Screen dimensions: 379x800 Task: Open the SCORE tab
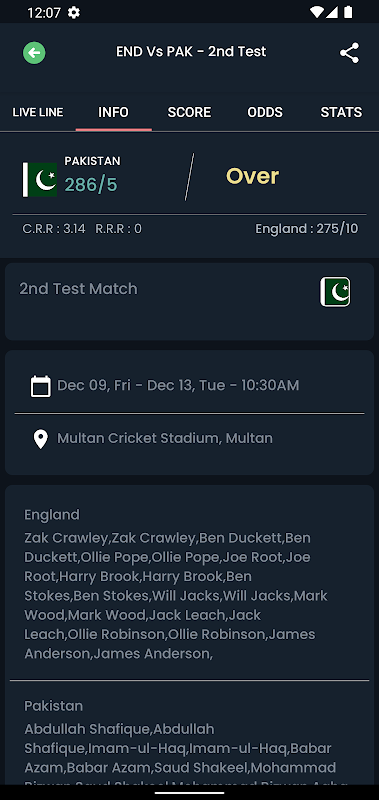coord(189,112)
